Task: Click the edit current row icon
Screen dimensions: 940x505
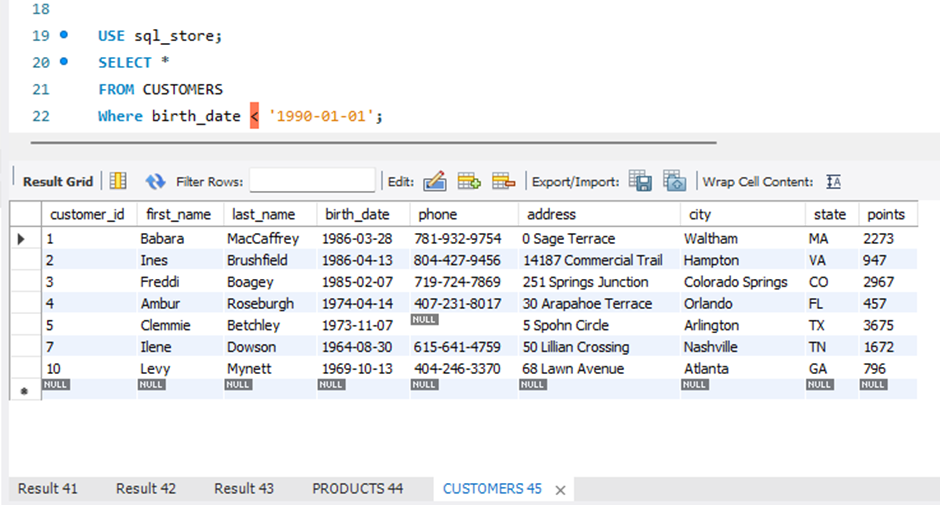Action: [x=435, y=181]
